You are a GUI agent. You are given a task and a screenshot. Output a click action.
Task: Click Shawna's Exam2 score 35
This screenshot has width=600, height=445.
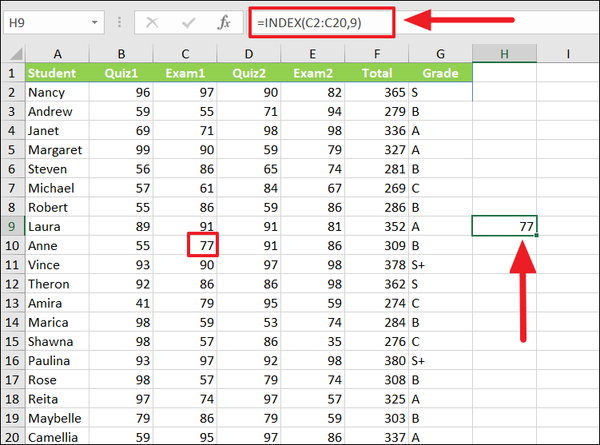(x=313, y=341)
